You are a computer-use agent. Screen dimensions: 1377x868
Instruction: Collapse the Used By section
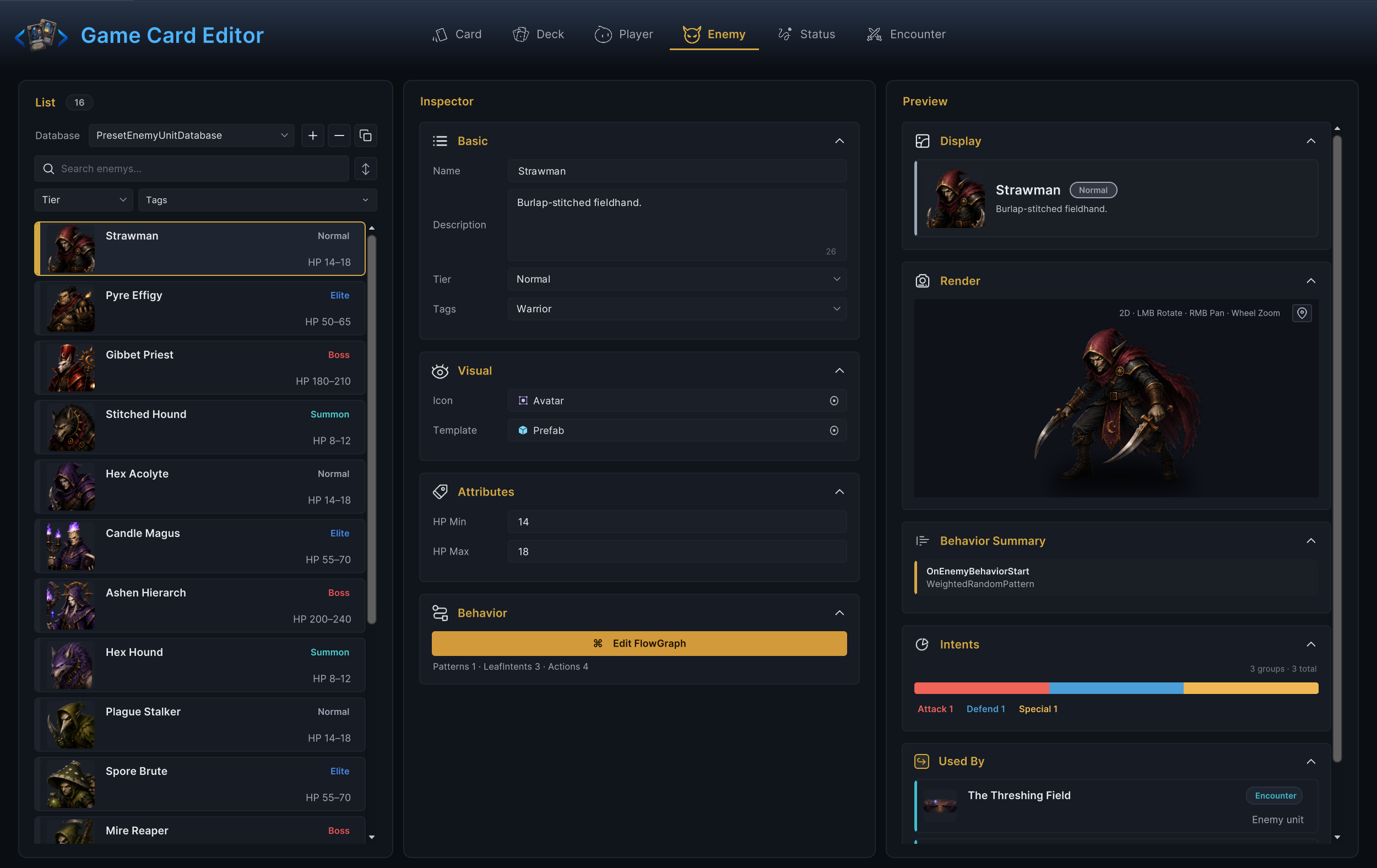(1311, 761)
